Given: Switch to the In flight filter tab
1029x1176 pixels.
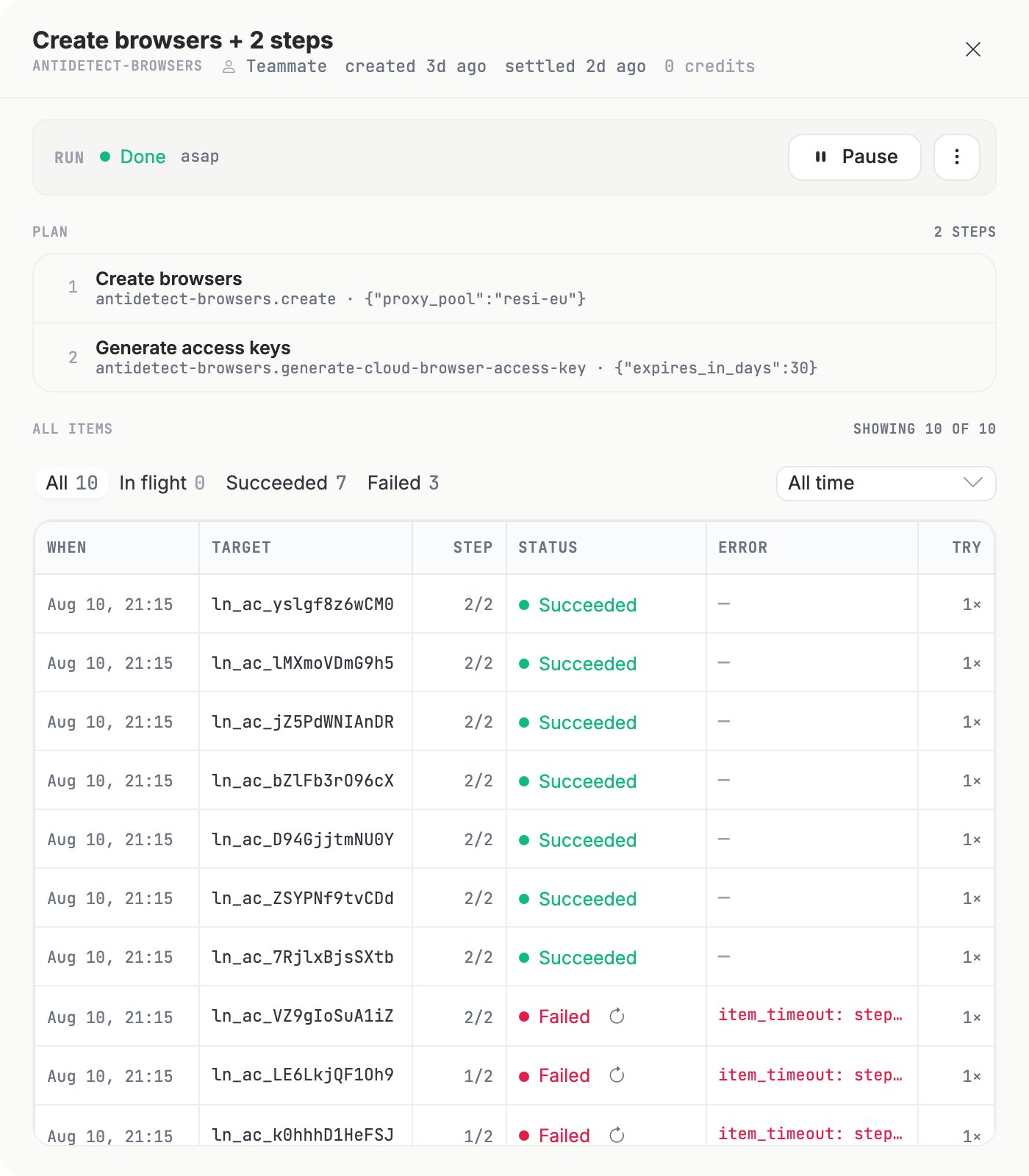Looking at the screenshot, I should point(162,483).
